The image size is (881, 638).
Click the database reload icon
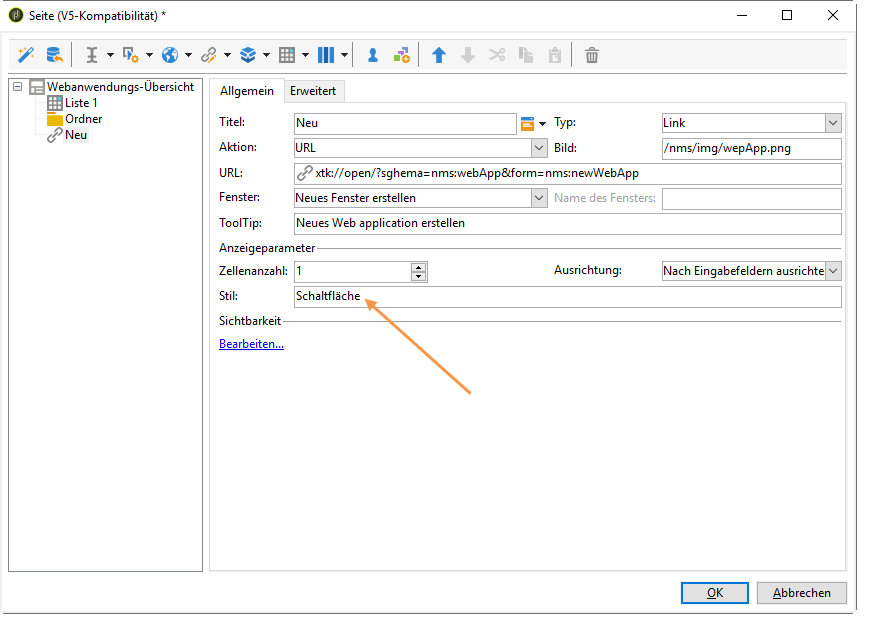coord(54,55)
